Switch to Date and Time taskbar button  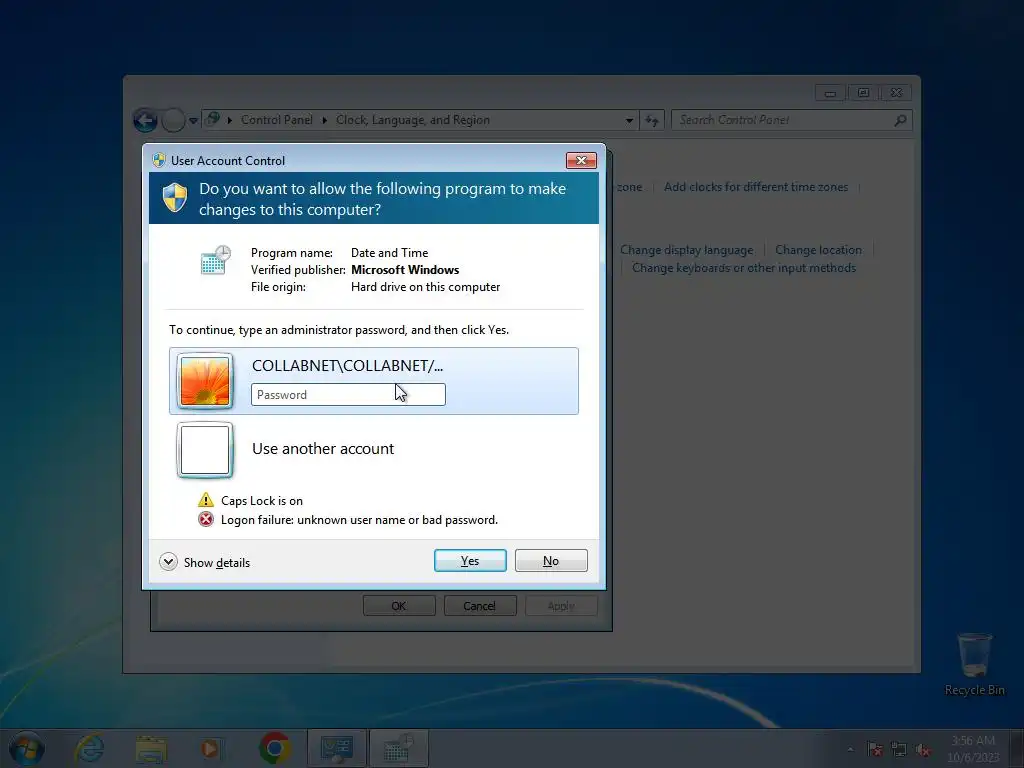pyautogui.click(x=399, y=748)
